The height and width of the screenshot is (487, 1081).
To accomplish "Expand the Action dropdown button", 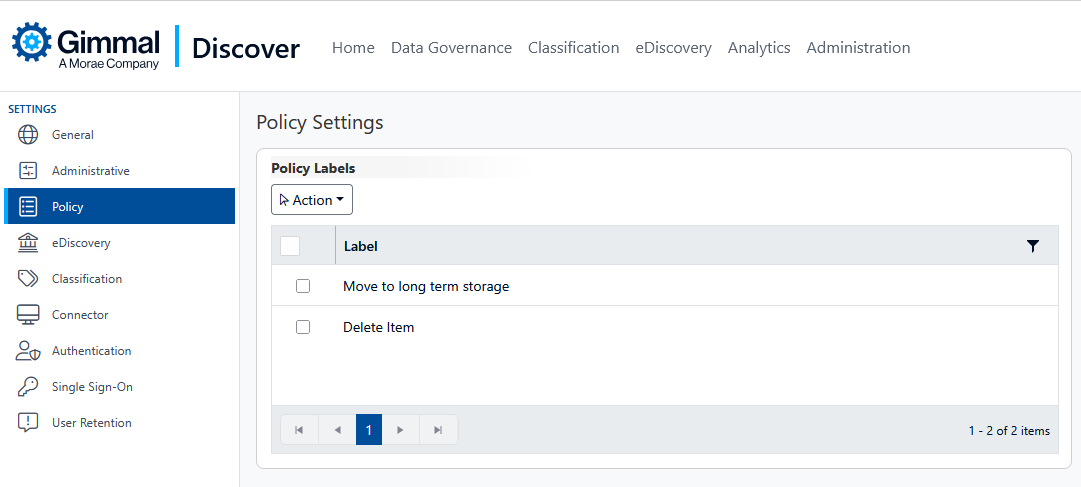I will pyautogui.click(x=312, y=200).
